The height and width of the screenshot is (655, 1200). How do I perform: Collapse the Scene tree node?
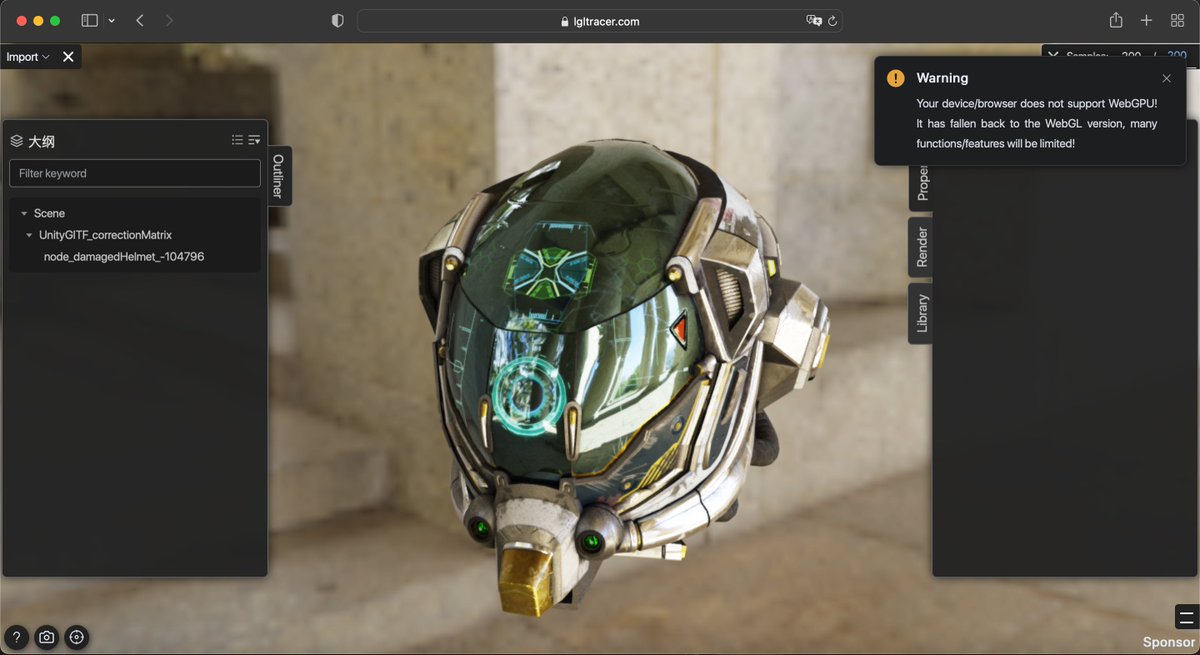pyautogui.click(x=24, y=214)
